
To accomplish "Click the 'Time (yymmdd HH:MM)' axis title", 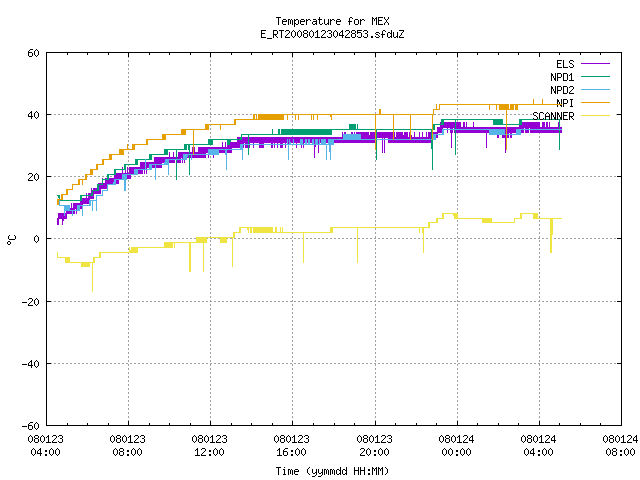I will coord(332,471).
